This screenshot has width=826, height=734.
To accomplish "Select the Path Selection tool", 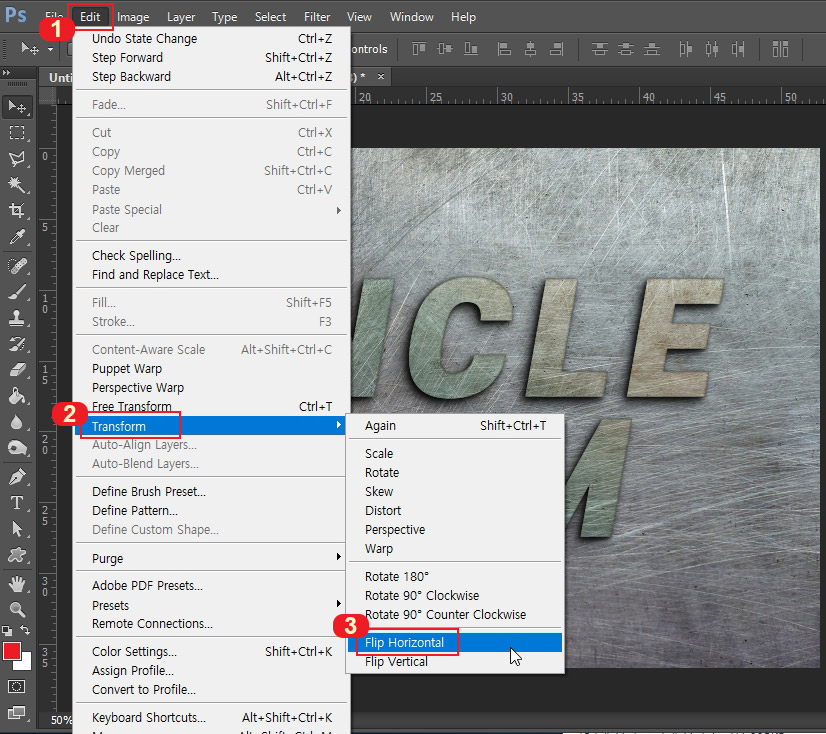I will point(17,529).
